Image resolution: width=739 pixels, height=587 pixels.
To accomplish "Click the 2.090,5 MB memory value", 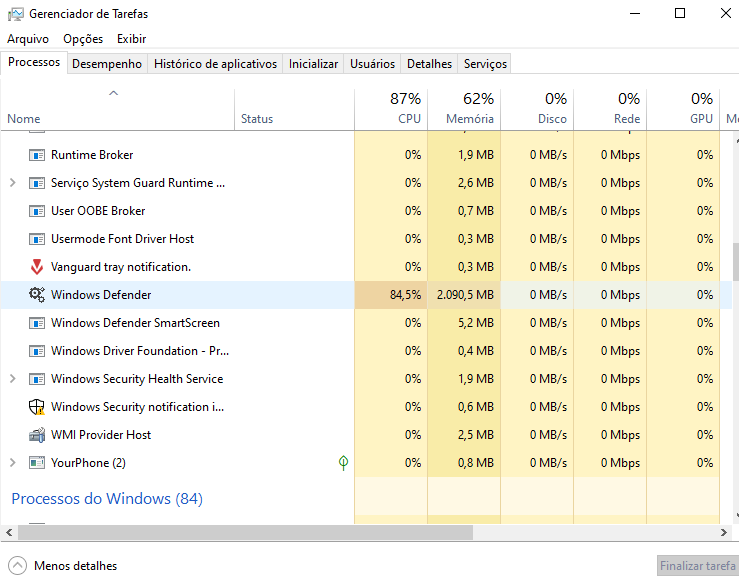I will (x=465, y=295).
